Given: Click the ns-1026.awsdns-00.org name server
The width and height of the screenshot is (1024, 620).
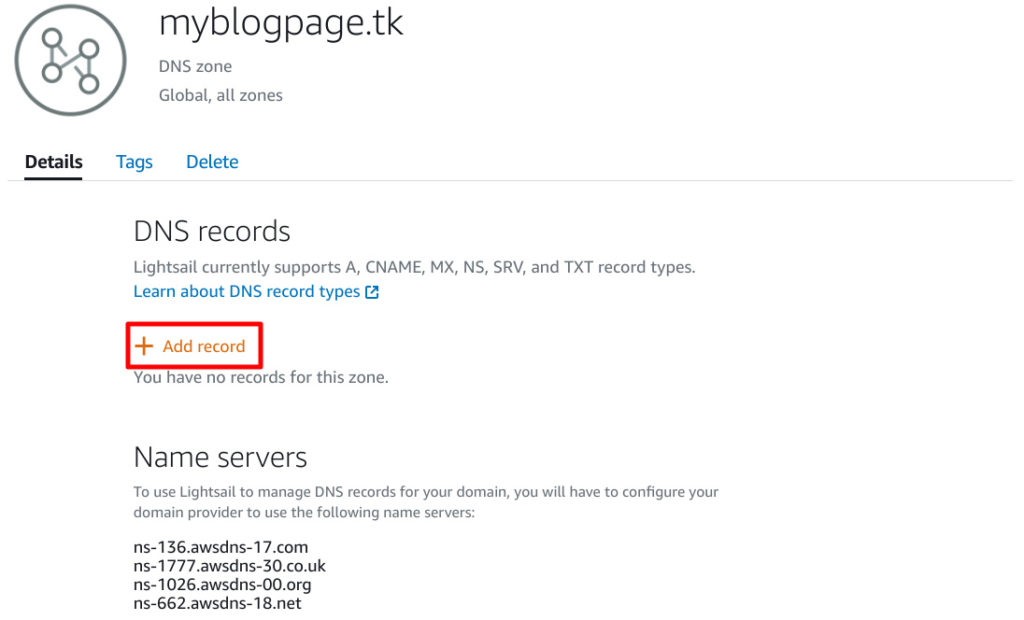Looking at the screenshot, I should (222, 584).
